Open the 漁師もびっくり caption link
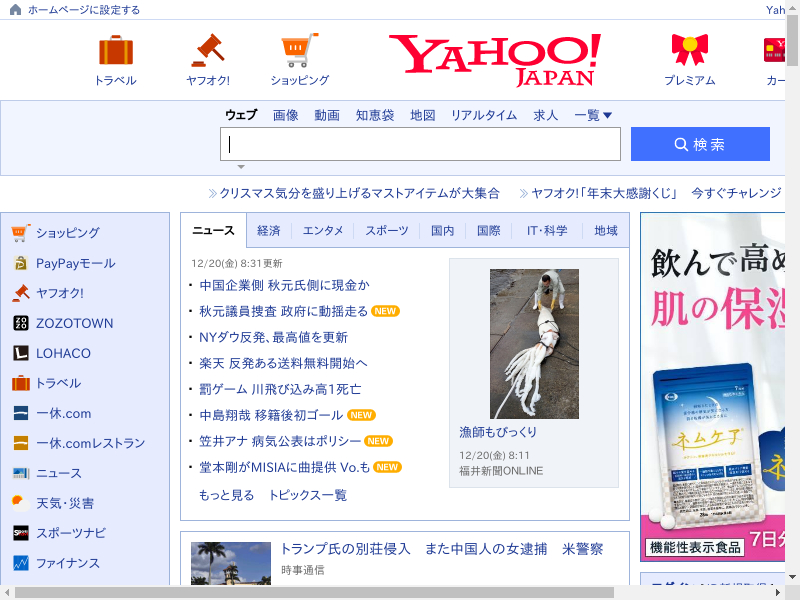Viewport: 800px width, 600px height. [x=497, y=432]
